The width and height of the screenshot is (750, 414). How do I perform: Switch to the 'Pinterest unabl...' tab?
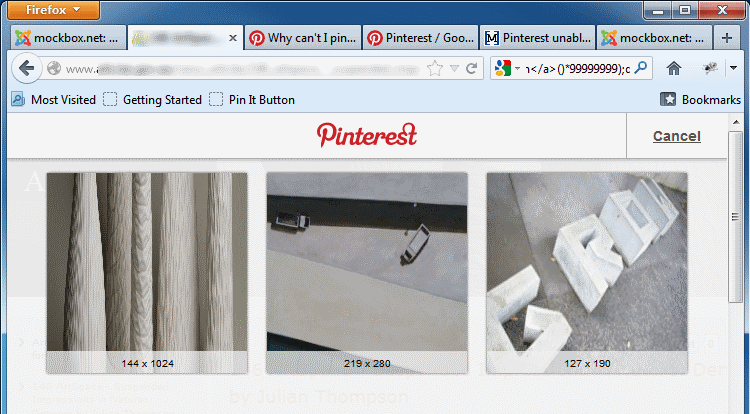point(538,38)
